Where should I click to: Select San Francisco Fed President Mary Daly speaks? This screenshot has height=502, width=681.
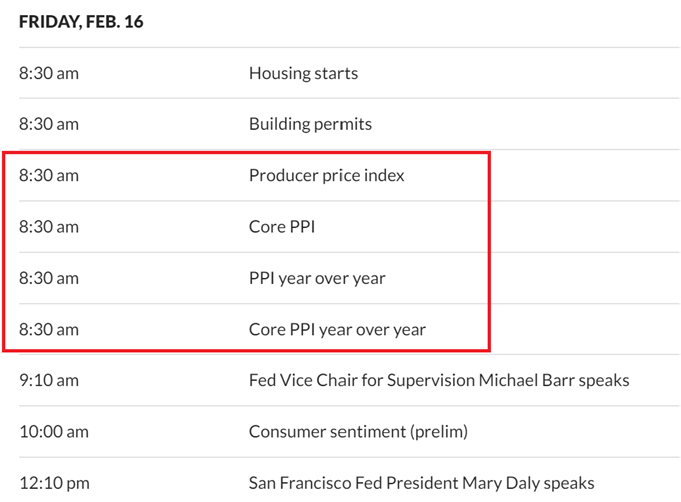tap(421, 483)
